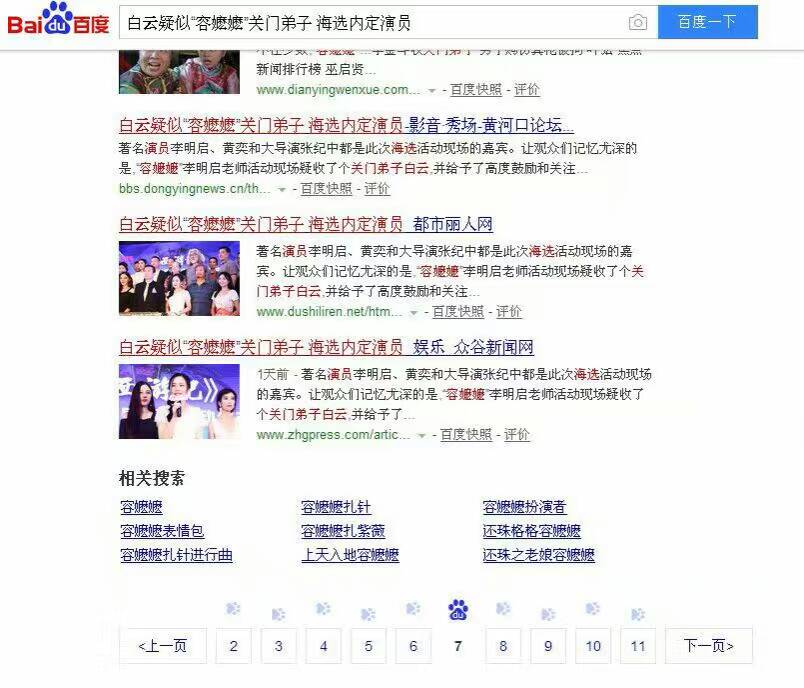Open 百度快照 for bbs.dongyingnews.cn result
Image resolution: width=804 pixels, height=688 pixels.
pos(326,189)
